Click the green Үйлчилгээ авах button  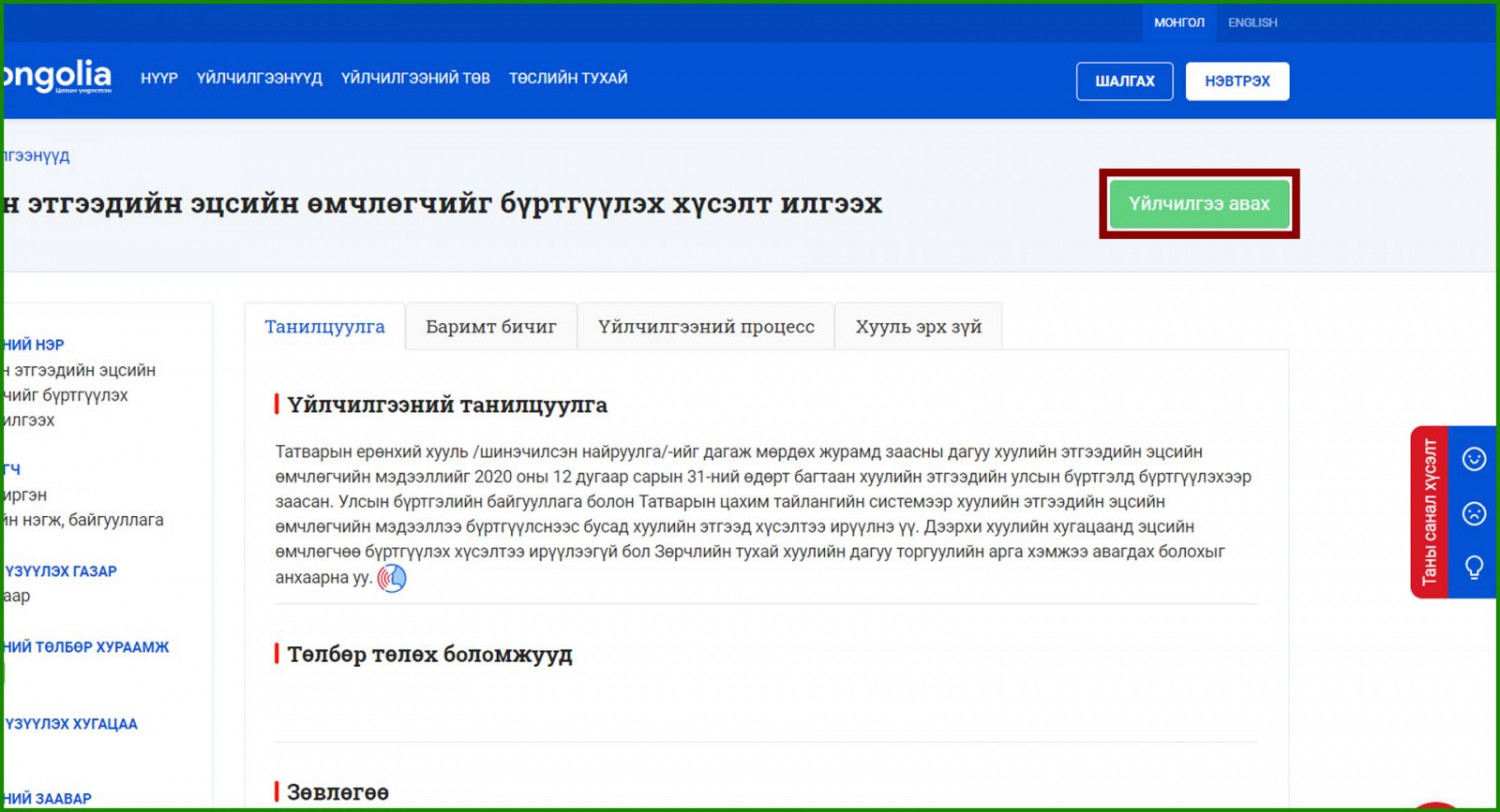tap(1199, 204)
